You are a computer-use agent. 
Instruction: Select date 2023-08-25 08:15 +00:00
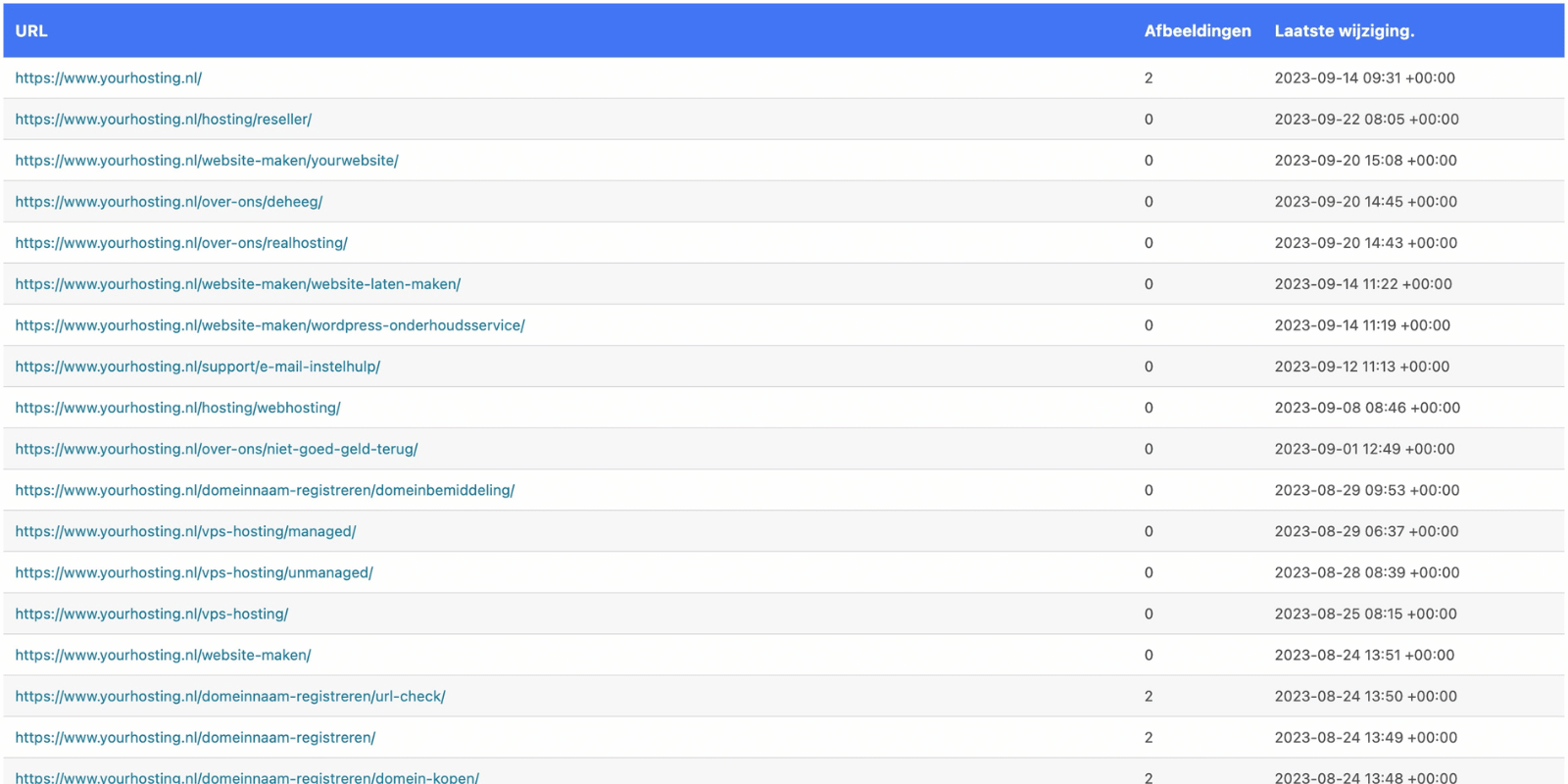[x=1366, y=613]
